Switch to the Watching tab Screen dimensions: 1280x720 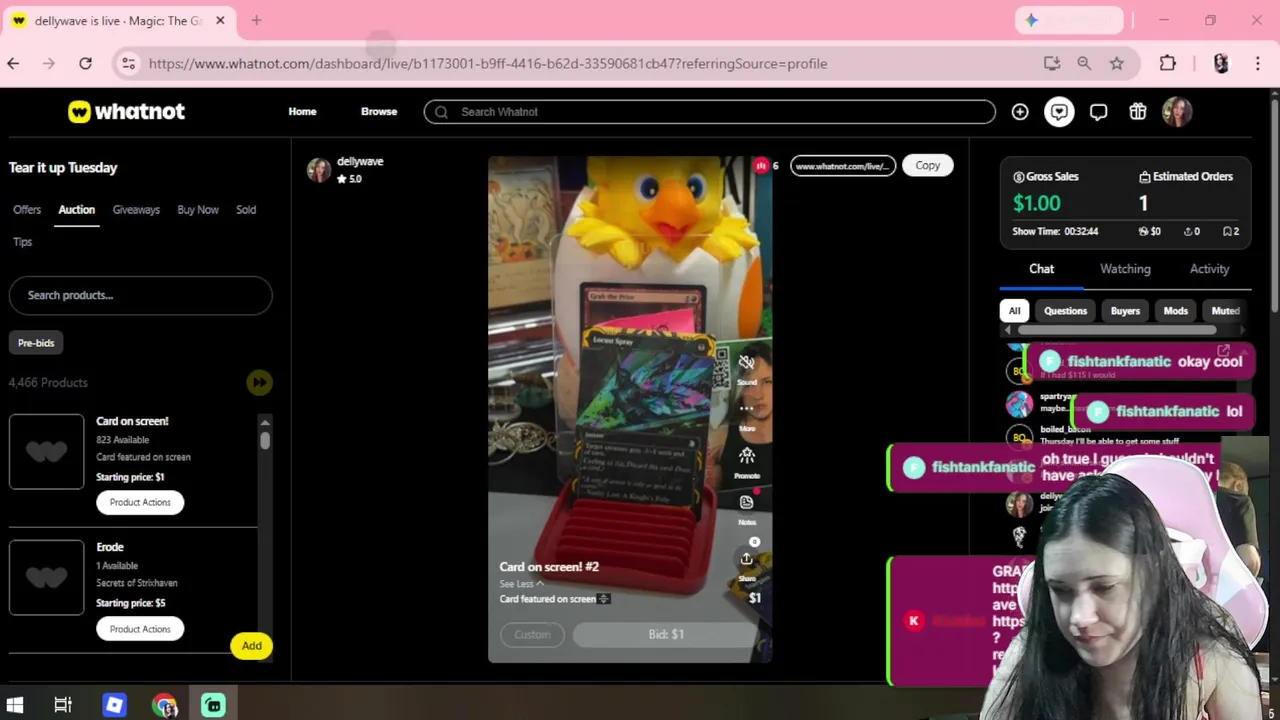coord(1125,269)
